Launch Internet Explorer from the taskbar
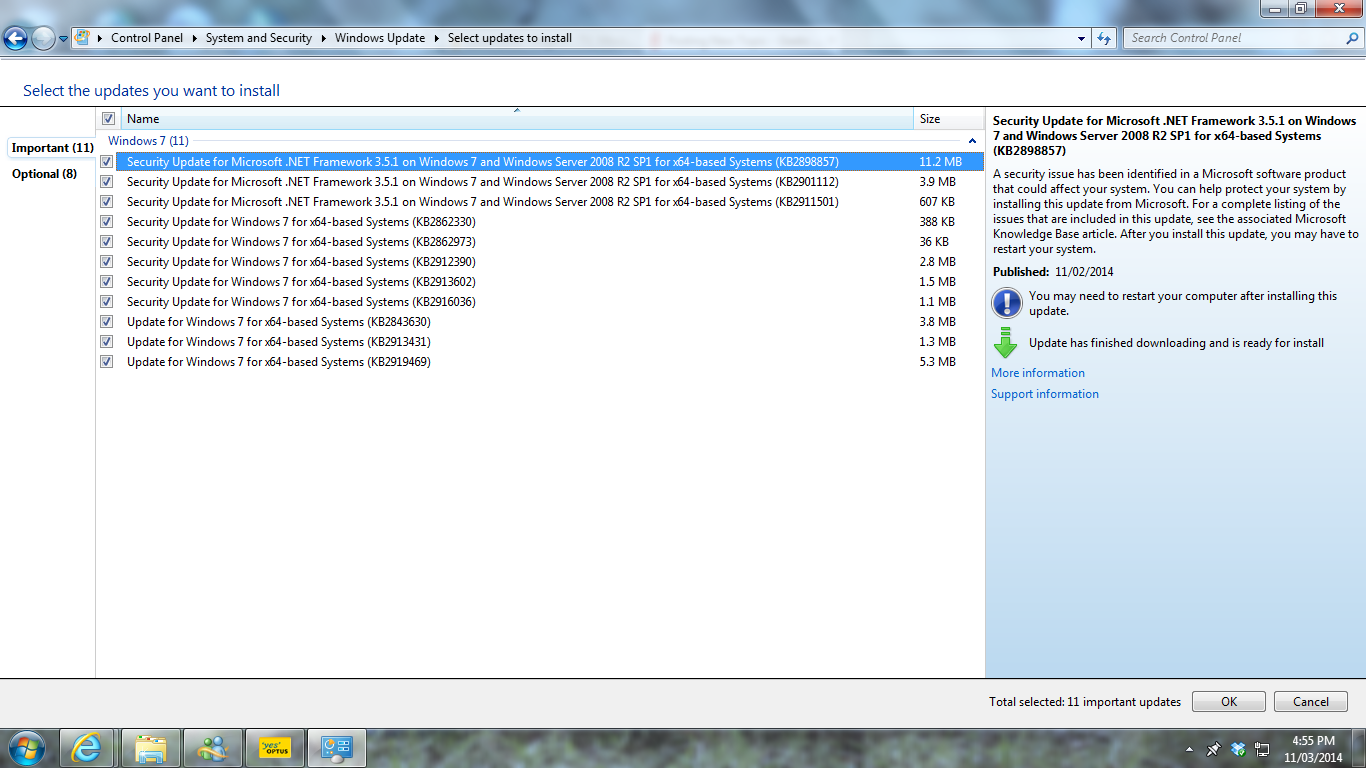The image size is (1366, 768). pos(87,748)
